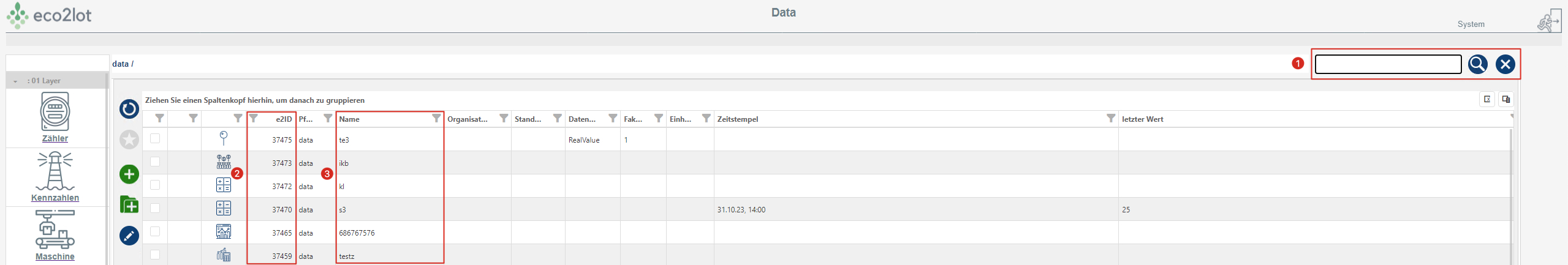Click the grey star favorite icon
1568x265 pixels.
click(129, 140)
